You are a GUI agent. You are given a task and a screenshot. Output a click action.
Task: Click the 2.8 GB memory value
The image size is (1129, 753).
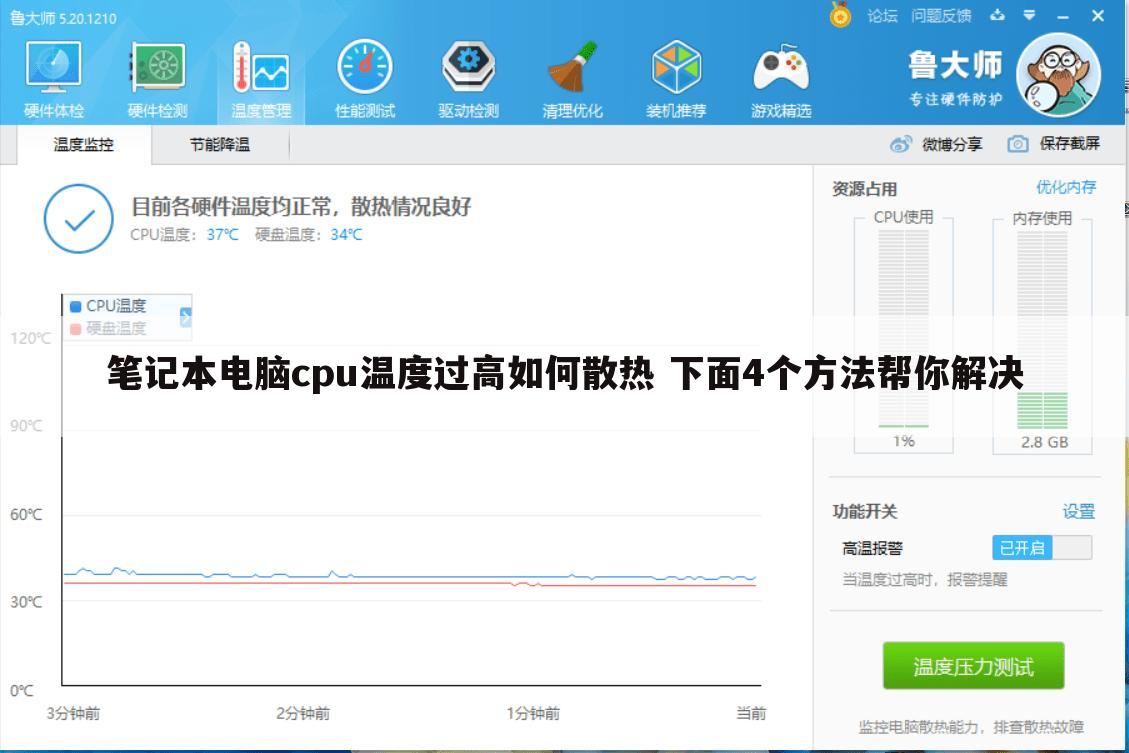pyautogui.click(x=1044, y=442)
